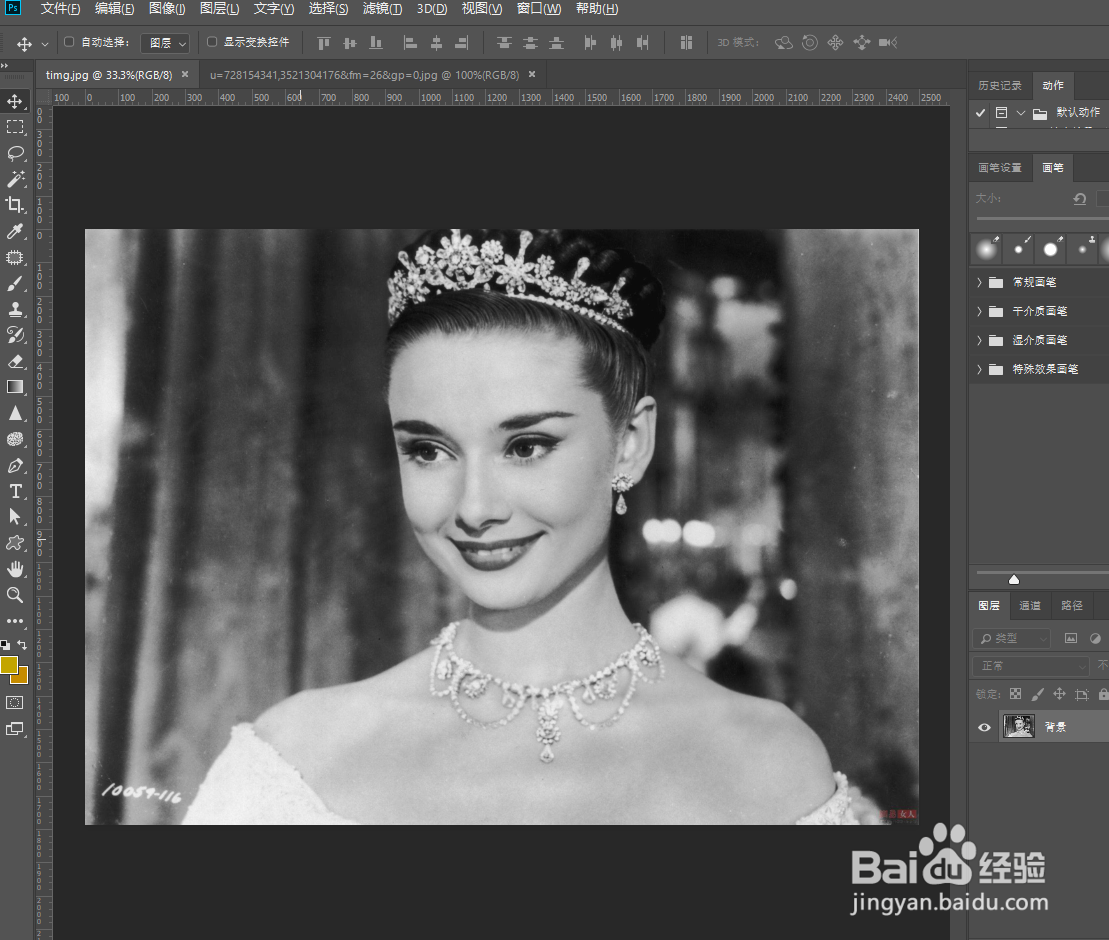Click align top edges icon

[323, 43]
